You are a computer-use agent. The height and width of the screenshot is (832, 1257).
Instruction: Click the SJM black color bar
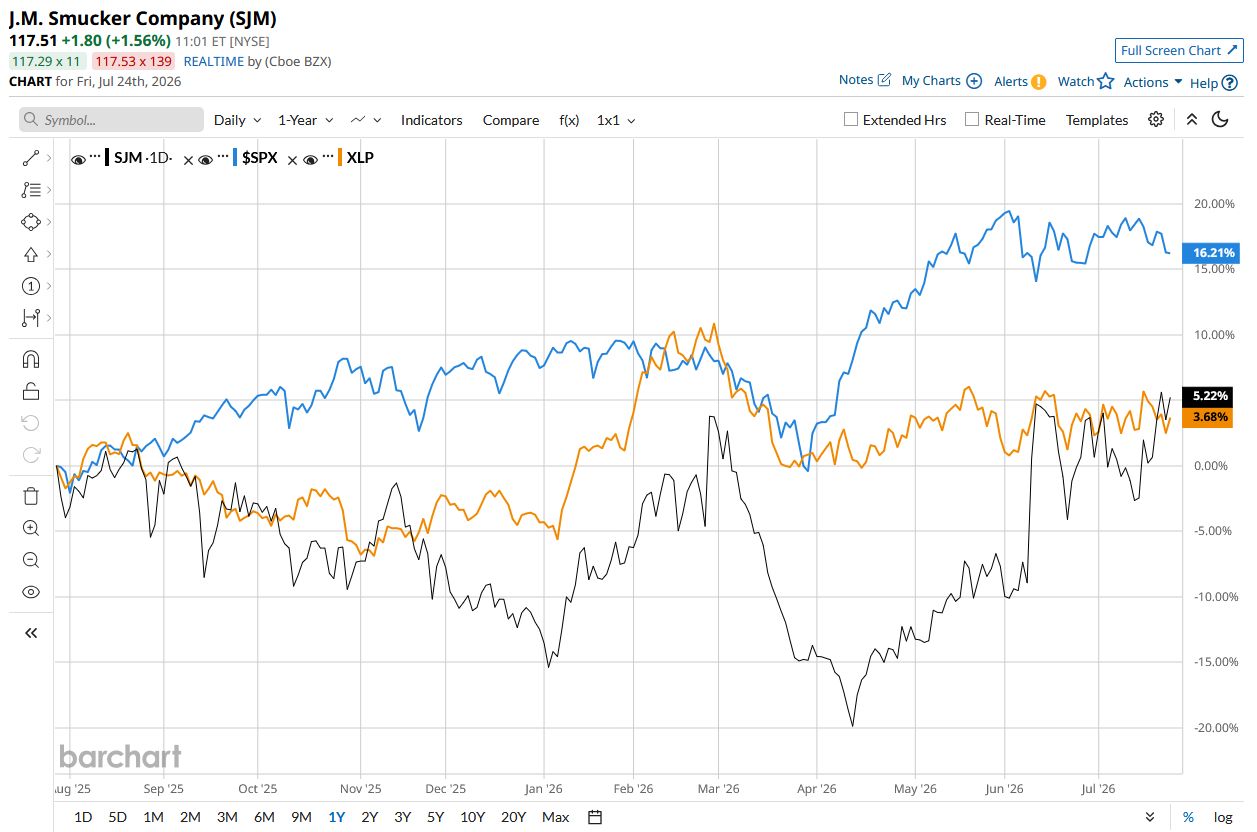click(107, 158)
